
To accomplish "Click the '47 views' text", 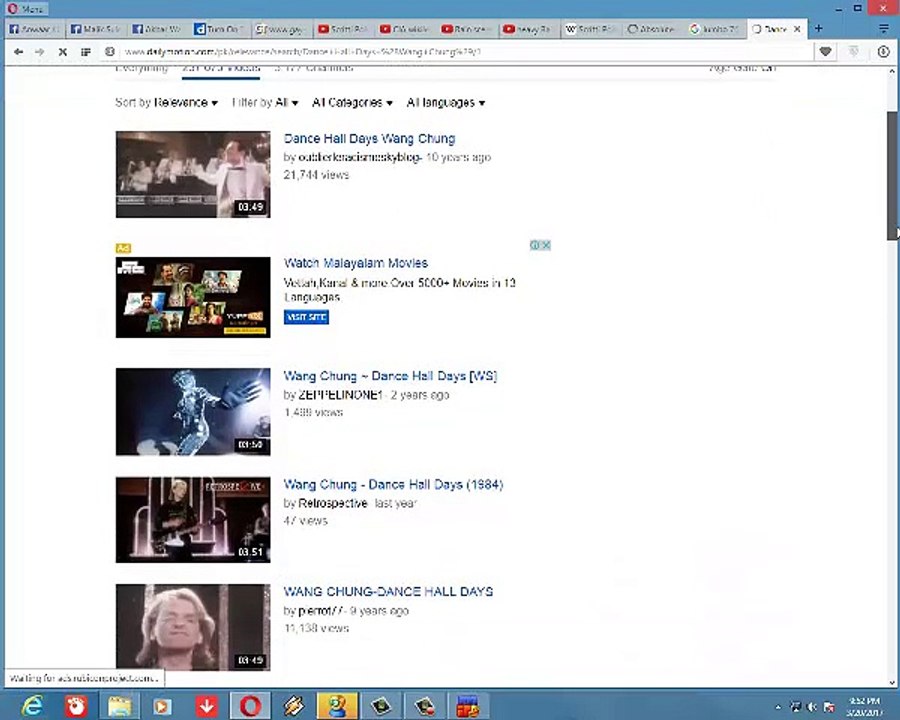I will [x=305, y=521].
